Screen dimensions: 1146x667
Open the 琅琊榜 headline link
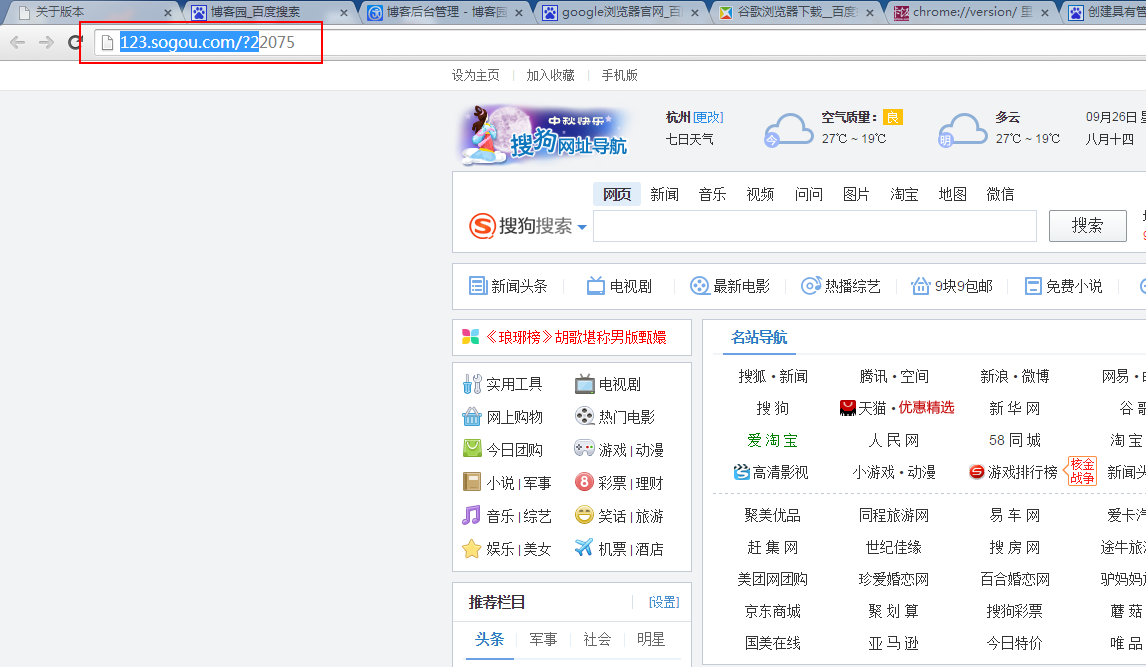tap(576, 338)
